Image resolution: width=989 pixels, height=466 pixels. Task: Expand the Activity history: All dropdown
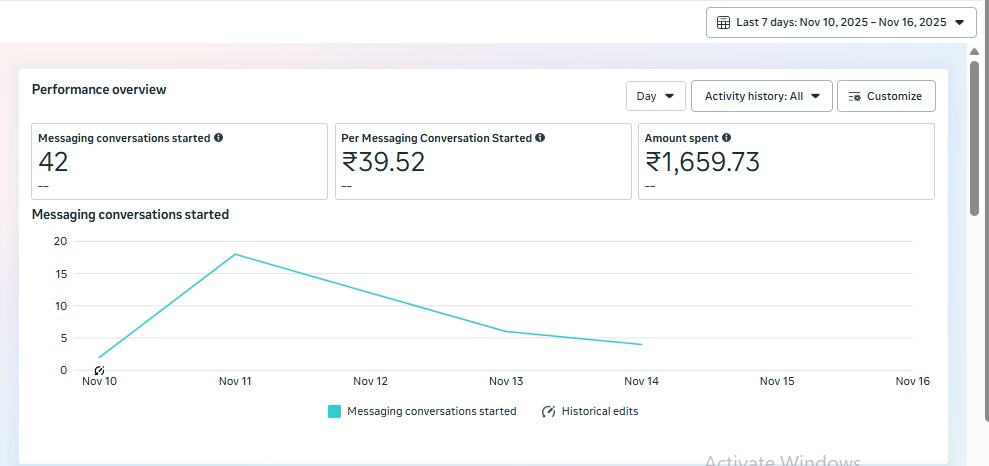[761, 96]
